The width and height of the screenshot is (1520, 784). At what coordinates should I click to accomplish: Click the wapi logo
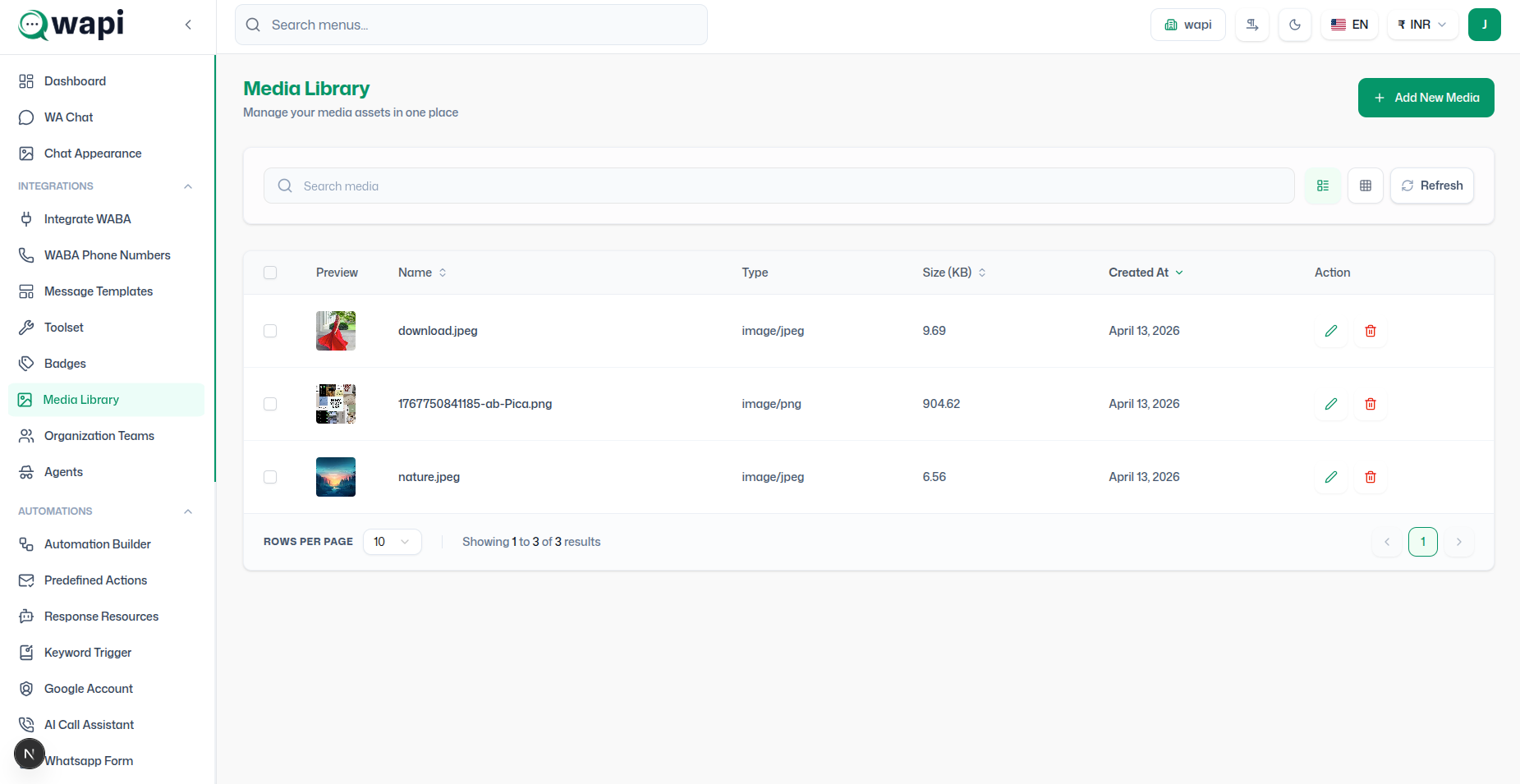tap(71, 25)
